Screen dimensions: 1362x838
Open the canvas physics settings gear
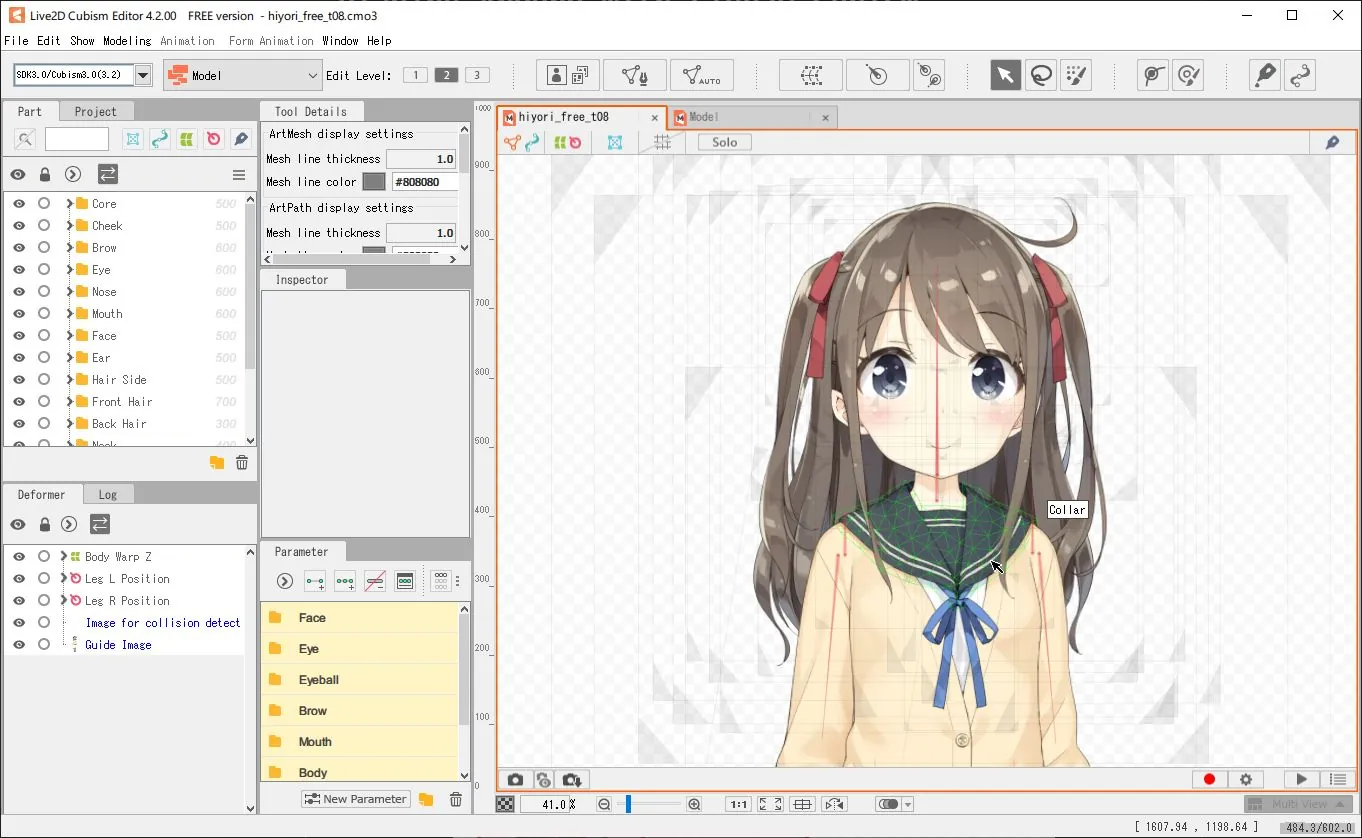1246,779
